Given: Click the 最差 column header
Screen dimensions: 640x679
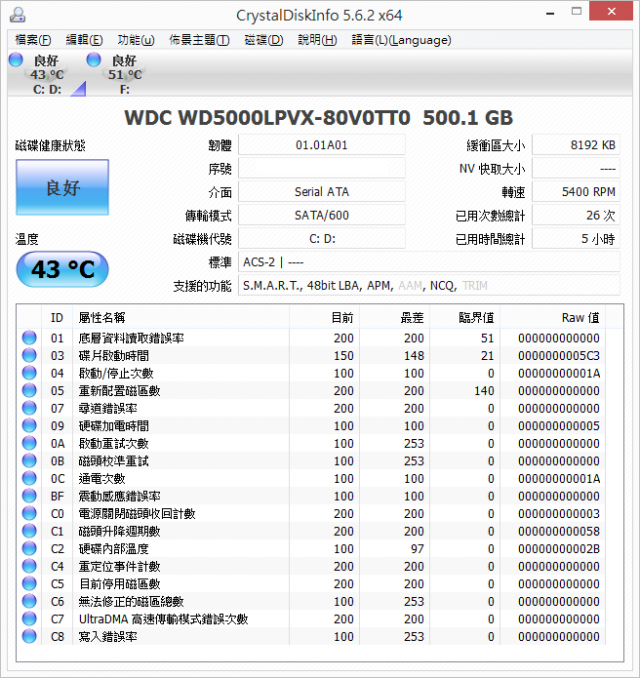Looking at the screenshot, I should [394, 317].
